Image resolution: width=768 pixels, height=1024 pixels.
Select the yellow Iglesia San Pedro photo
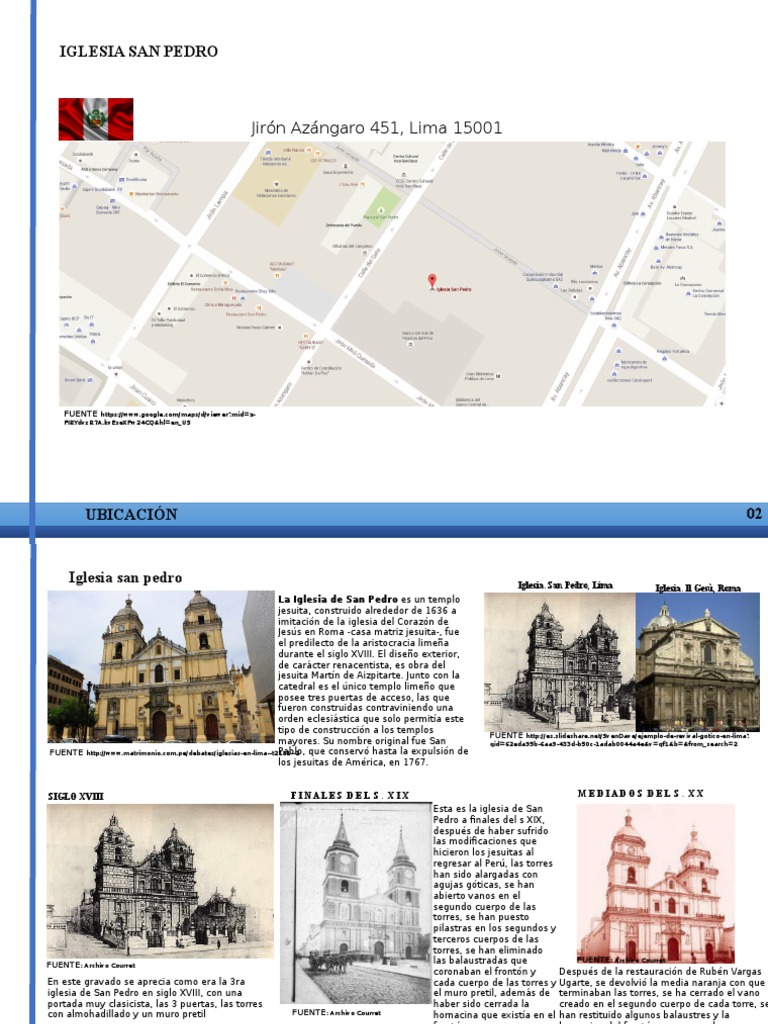coord(160,666)
